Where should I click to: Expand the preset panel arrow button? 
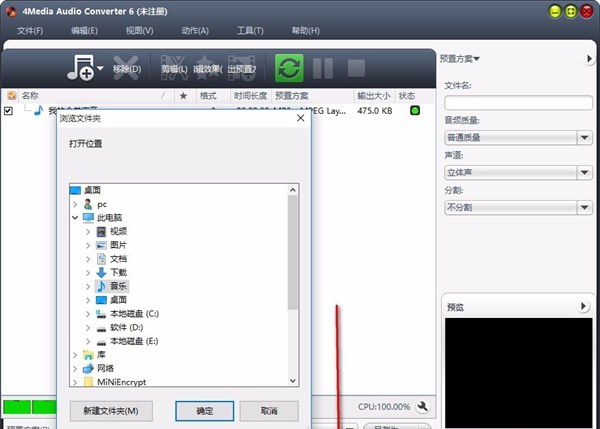(589, 59)
